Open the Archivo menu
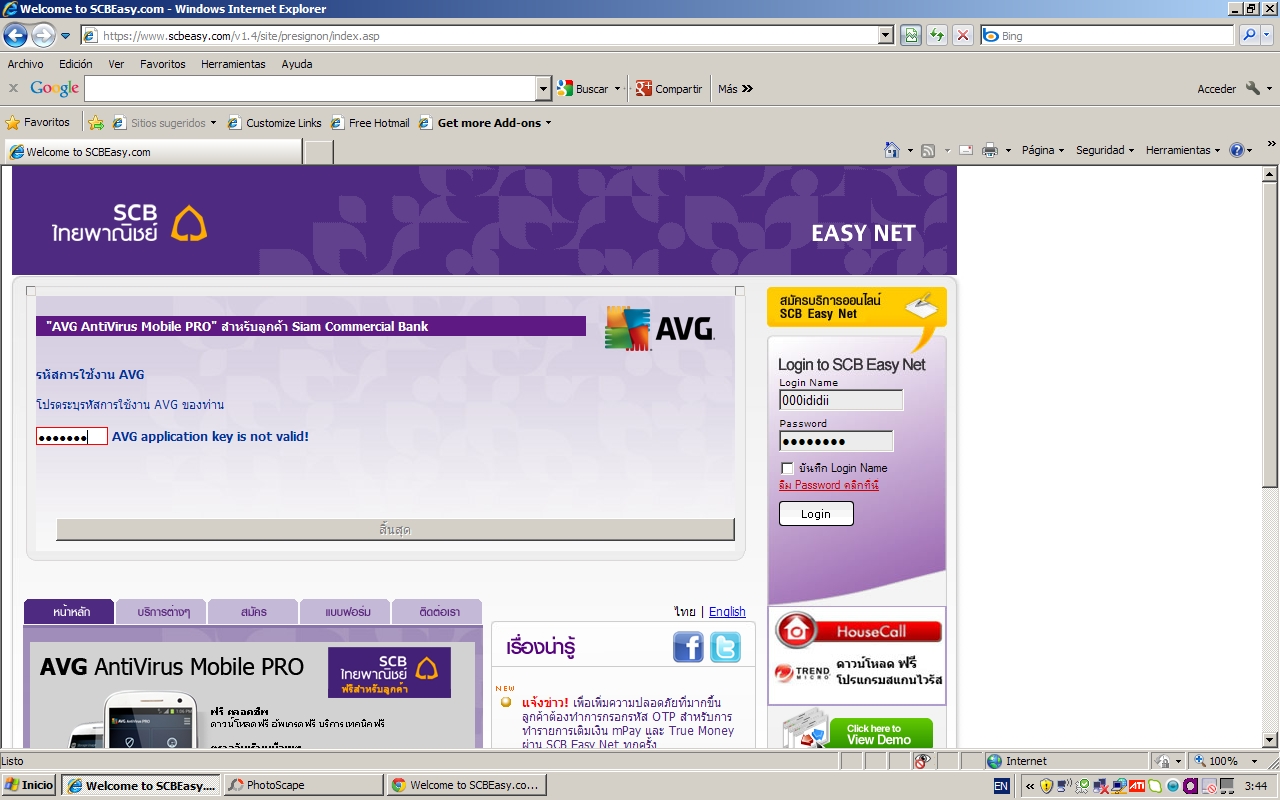Image resolution: width=1280 pixels, height=800 pixels. coord(26,64)
